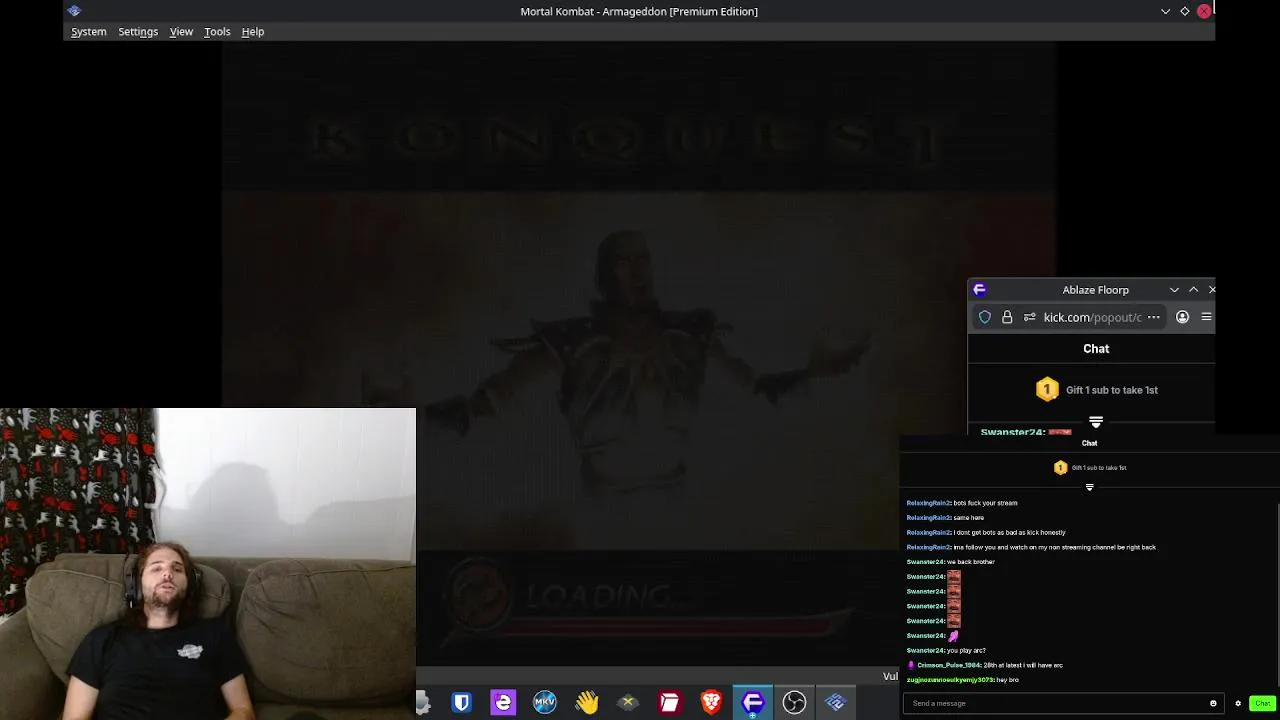Image resolution: width=1280 pixels, height=720 pixels.
Task: Open Bitwarden from the taskbar
Action: (461, 703)
